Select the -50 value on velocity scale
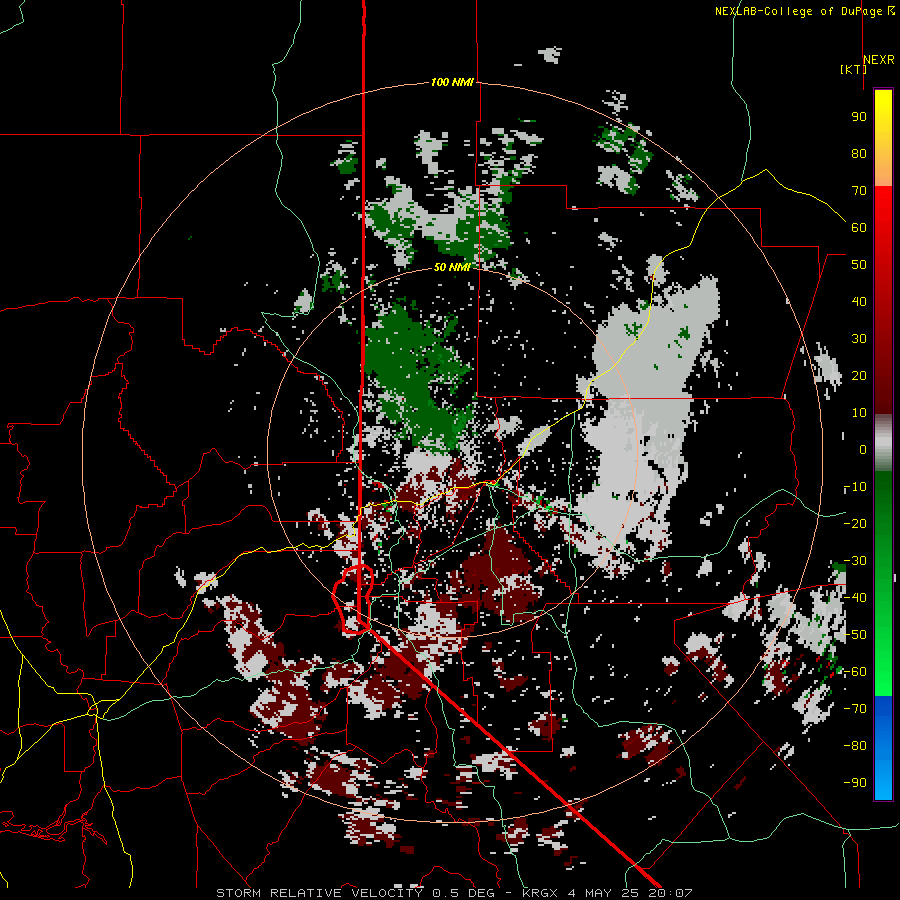The height and width of the screenshot is (900, 900). coord(855,635)
